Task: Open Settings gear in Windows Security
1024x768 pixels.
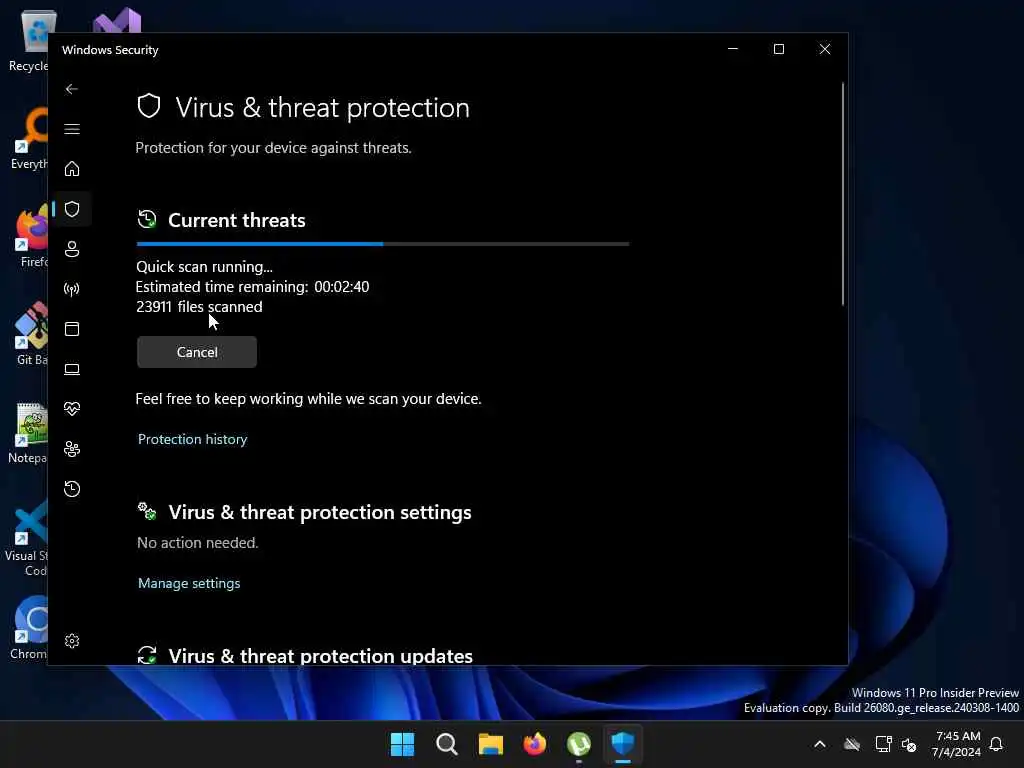Action: 72,641
